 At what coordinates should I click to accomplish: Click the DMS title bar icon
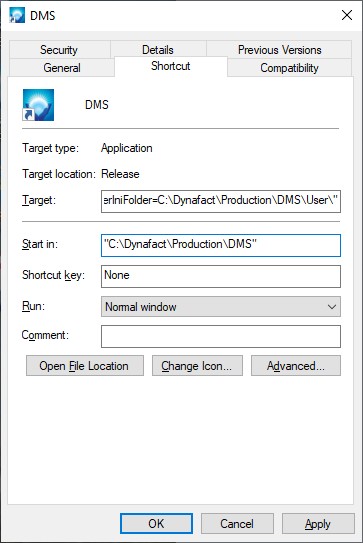[17, 15]
